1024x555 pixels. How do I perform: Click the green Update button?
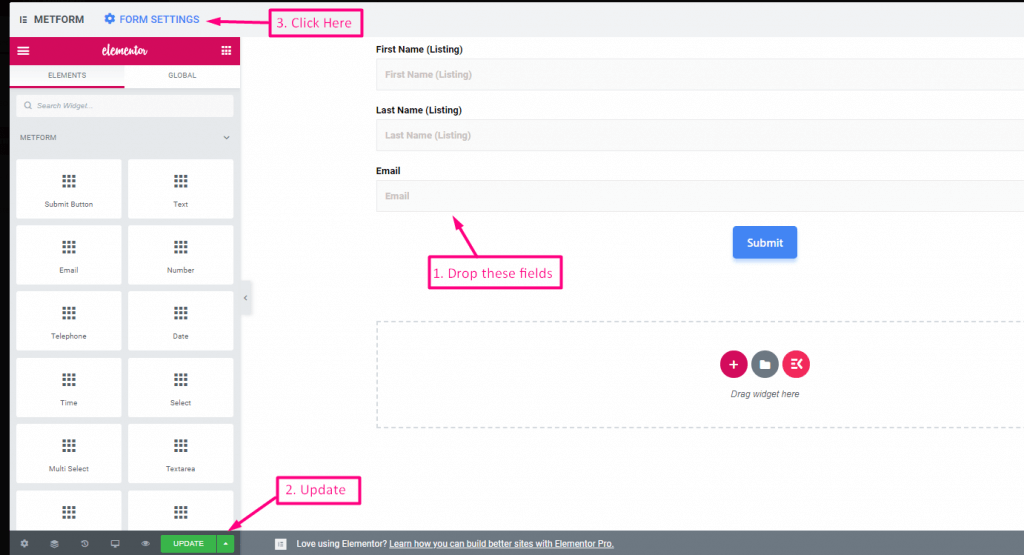click(x=188, y=543)
